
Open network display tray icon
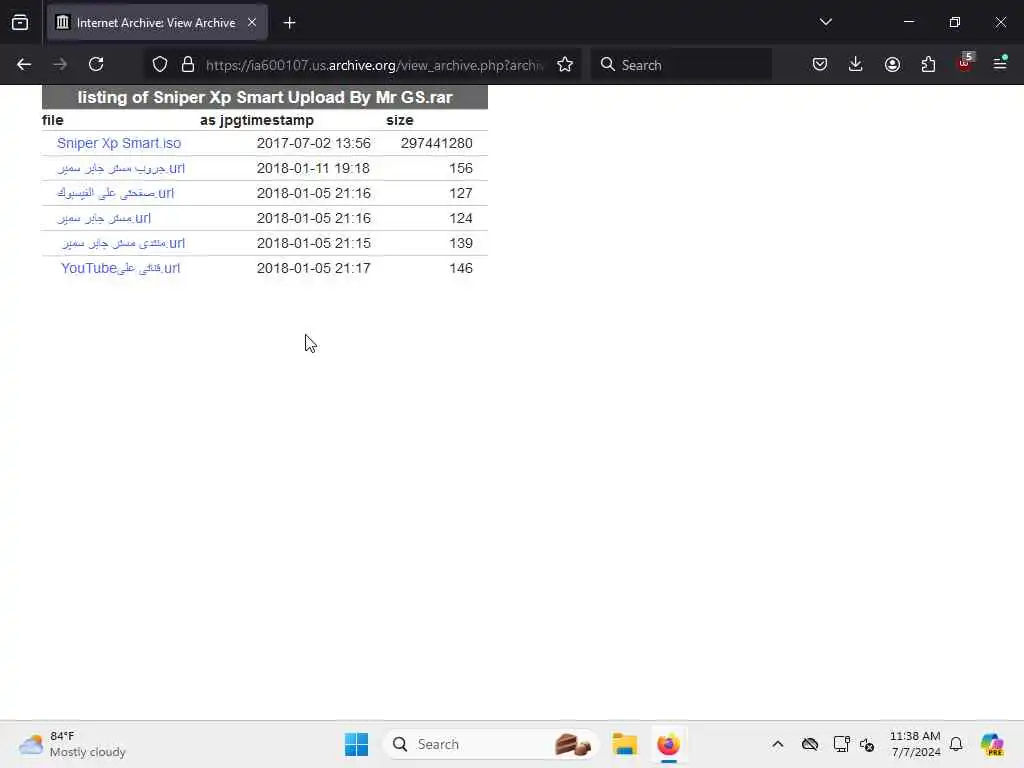click(841, 744)
